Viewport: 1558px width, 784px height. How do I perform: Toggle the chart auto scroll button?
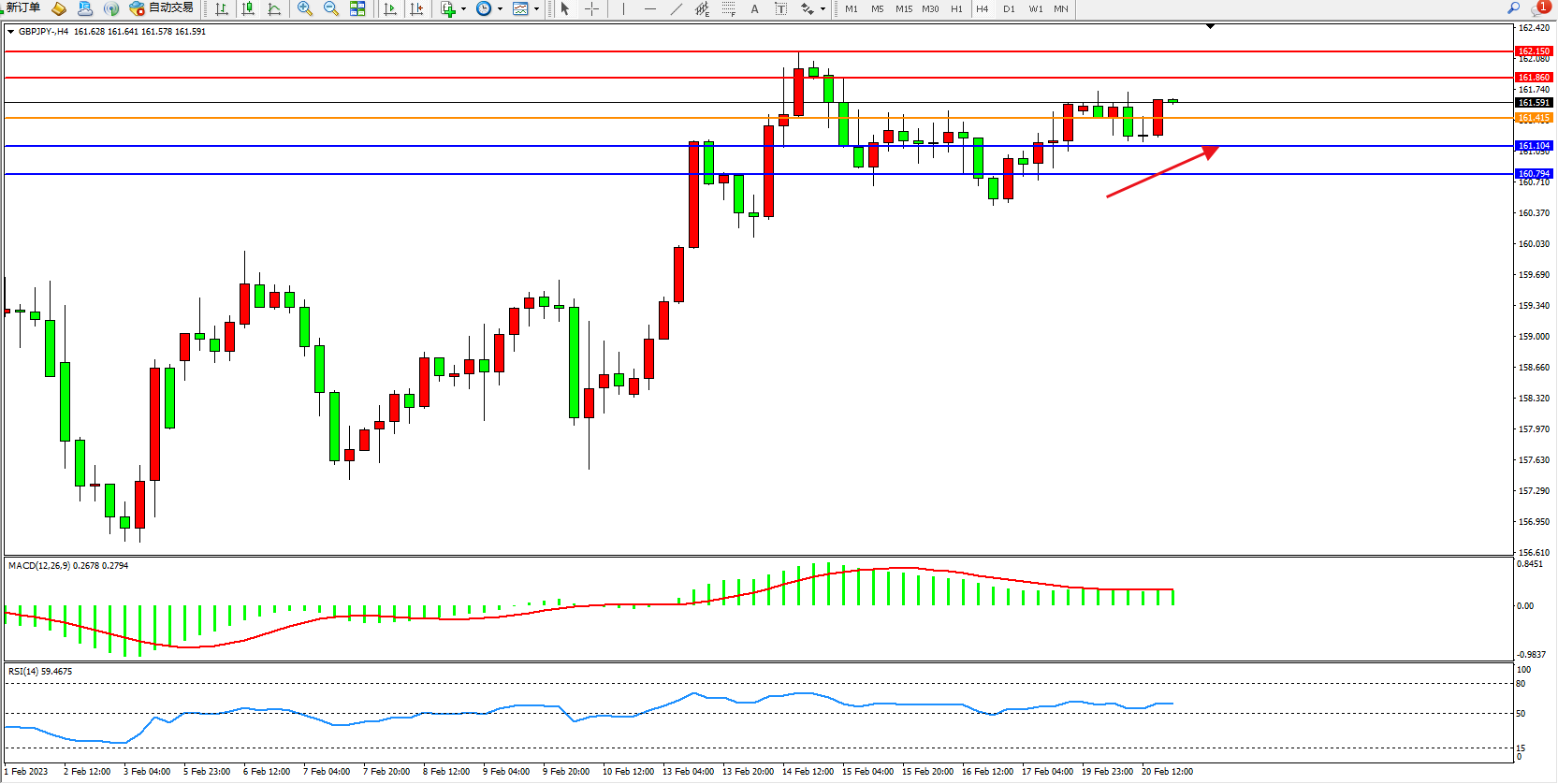(390, 8)
